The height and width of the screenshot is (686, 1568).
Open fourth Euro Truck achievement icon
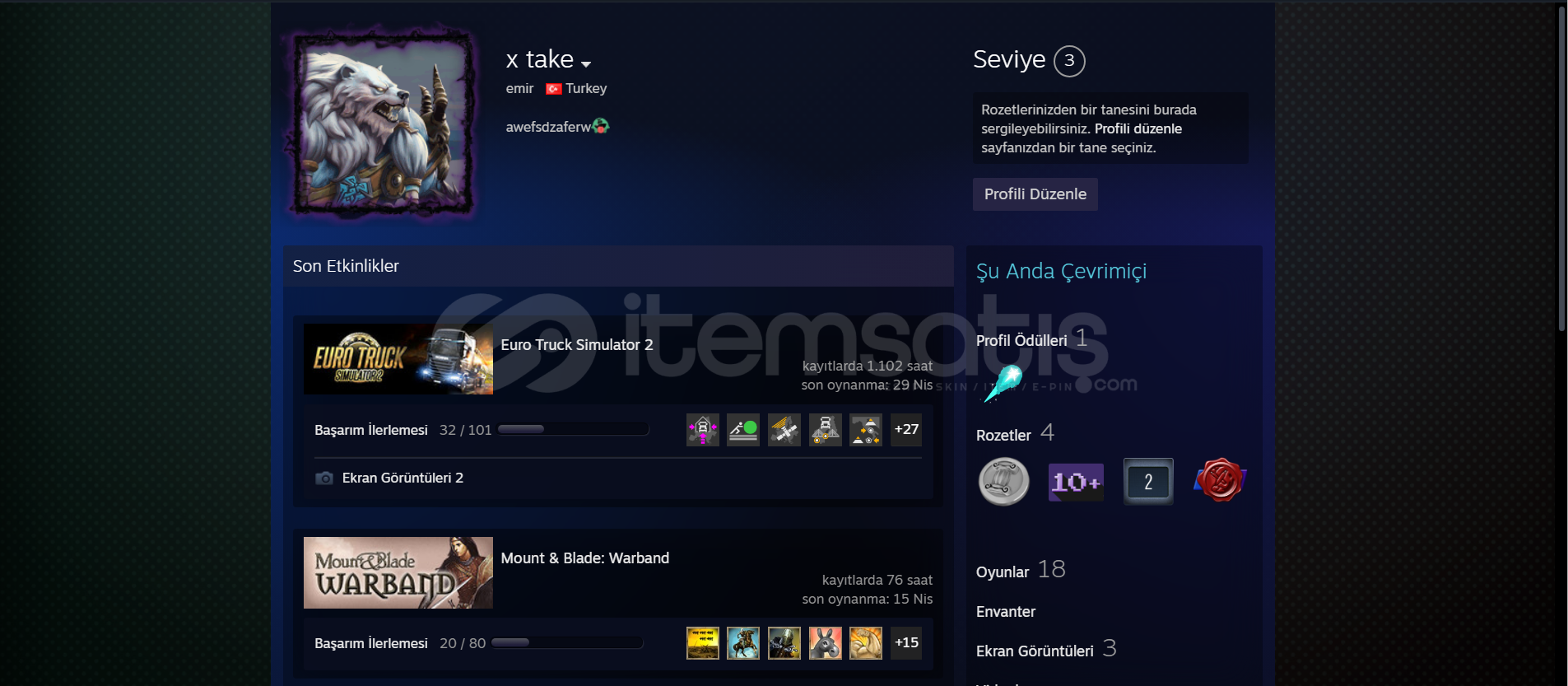point(825,430)
